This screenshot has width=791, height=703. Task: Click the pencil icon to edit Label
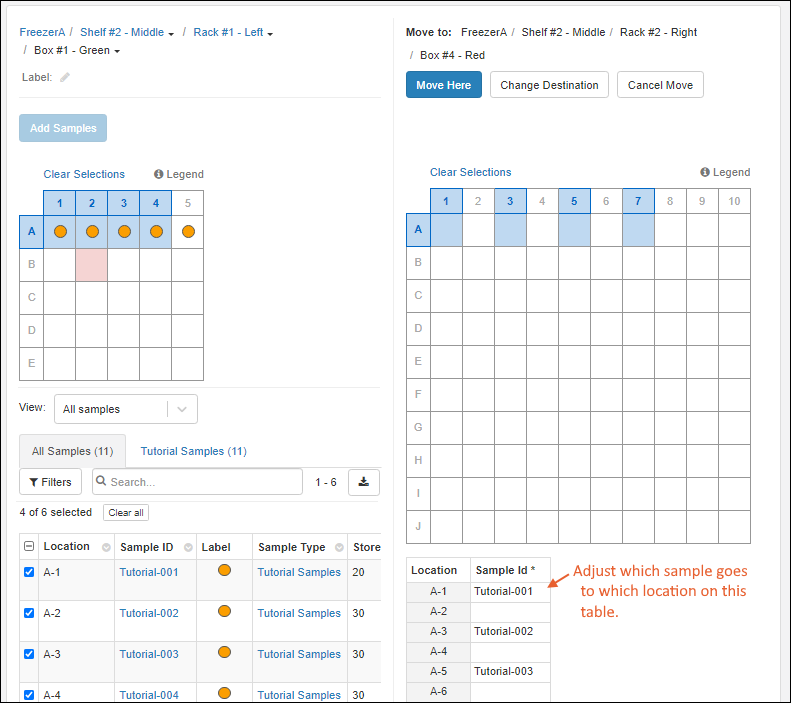65,77
